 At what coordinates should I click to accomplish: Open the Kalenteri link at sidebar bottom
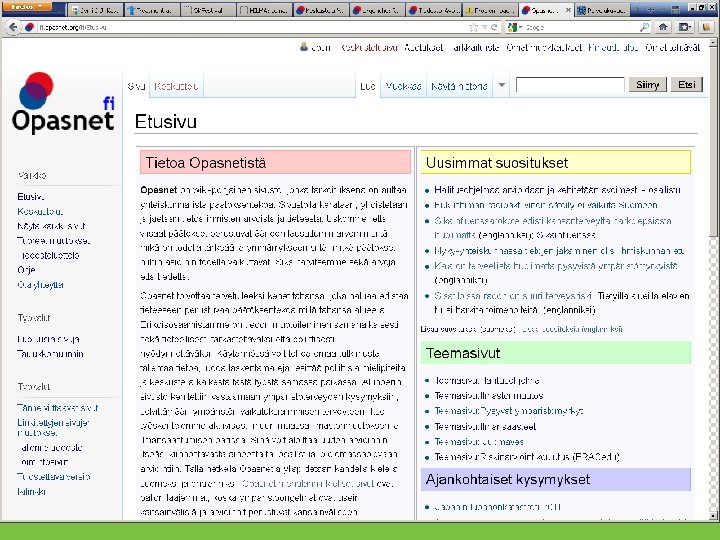click(x=31, y=491)
